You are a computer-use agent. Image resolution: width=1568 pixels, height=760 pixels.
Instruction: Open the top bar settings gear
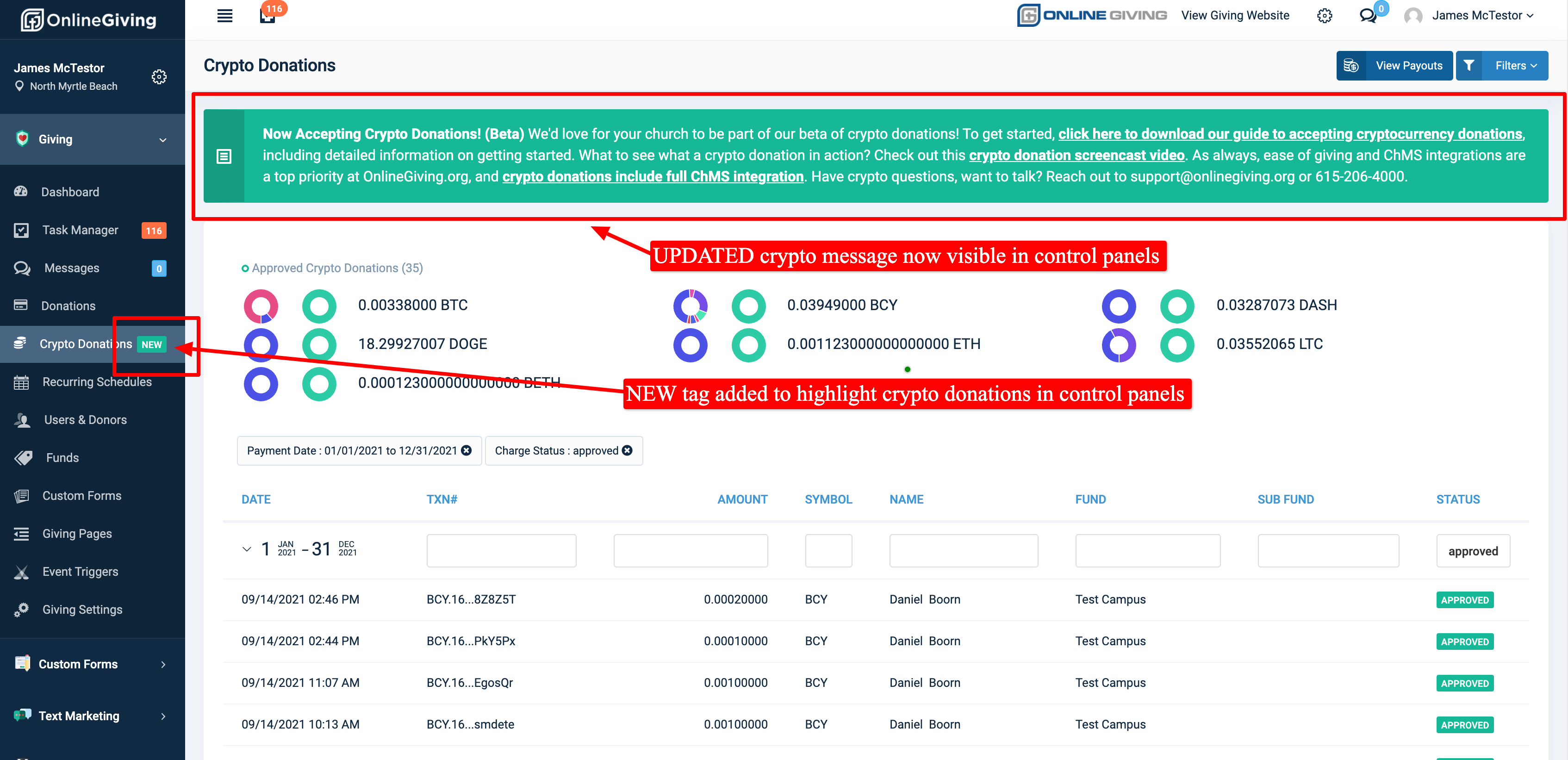click(x=1325, y=16)
